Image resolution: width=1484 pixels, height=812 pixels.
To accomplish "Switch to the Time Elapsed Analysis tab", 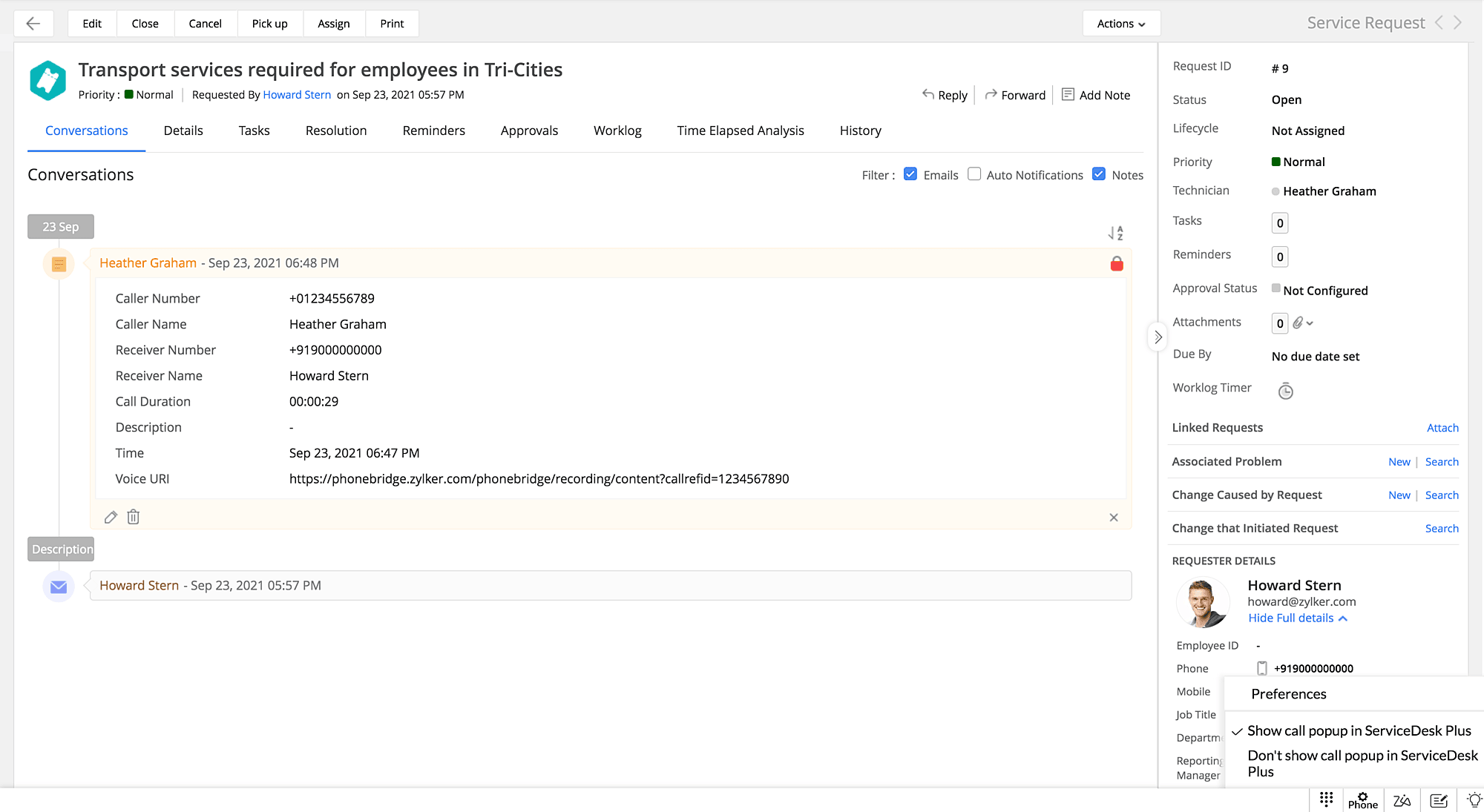I will (x=740, y=131).
